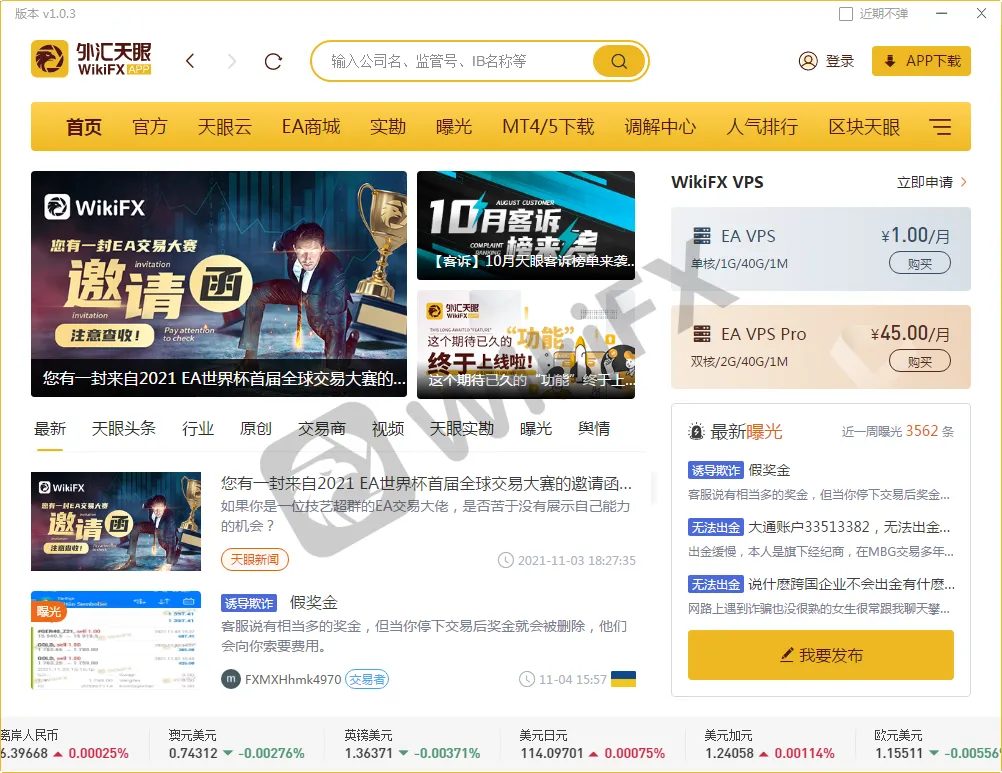Expand 立即申请 chevron for WikiFX VPS
This screenshot has height=773, width=1002.
[x=964, y=182]
